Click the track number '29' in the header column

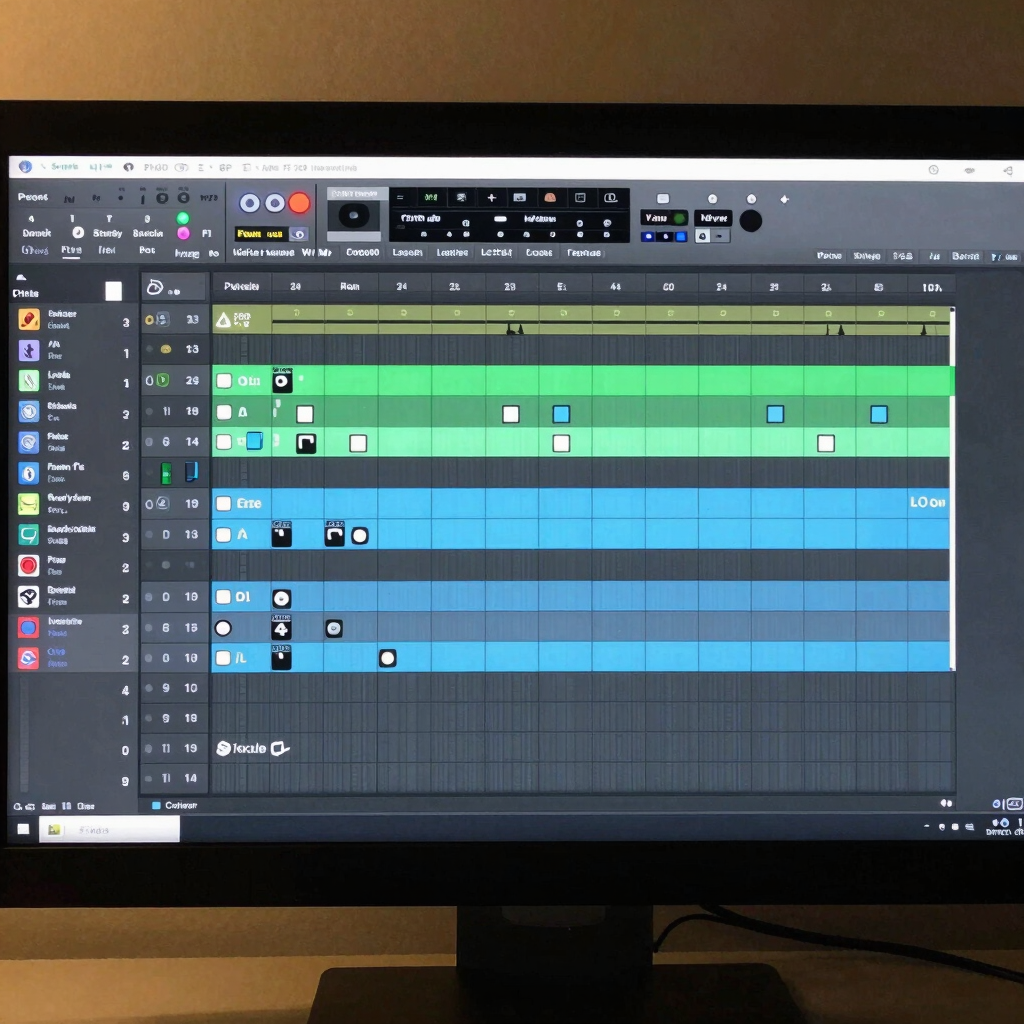pos(192,380)
